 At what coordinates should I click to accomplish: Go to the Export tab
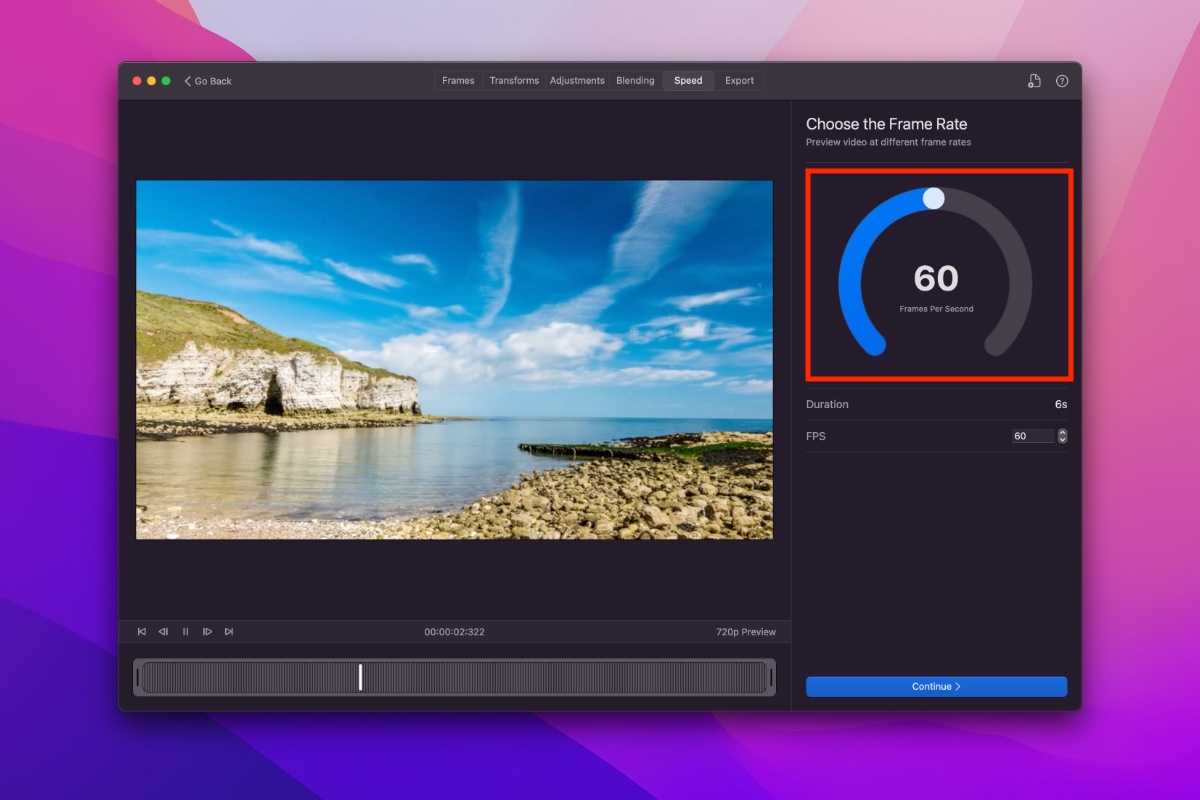coord(740,81)
